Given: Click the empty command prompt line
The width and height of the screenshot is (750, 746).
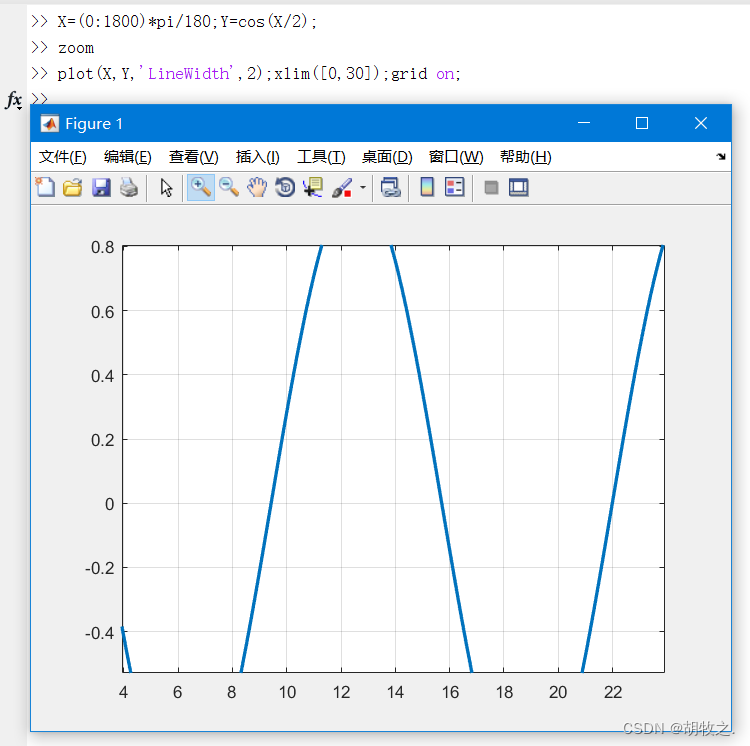Looking at the screenshot, I should point(40,99).
